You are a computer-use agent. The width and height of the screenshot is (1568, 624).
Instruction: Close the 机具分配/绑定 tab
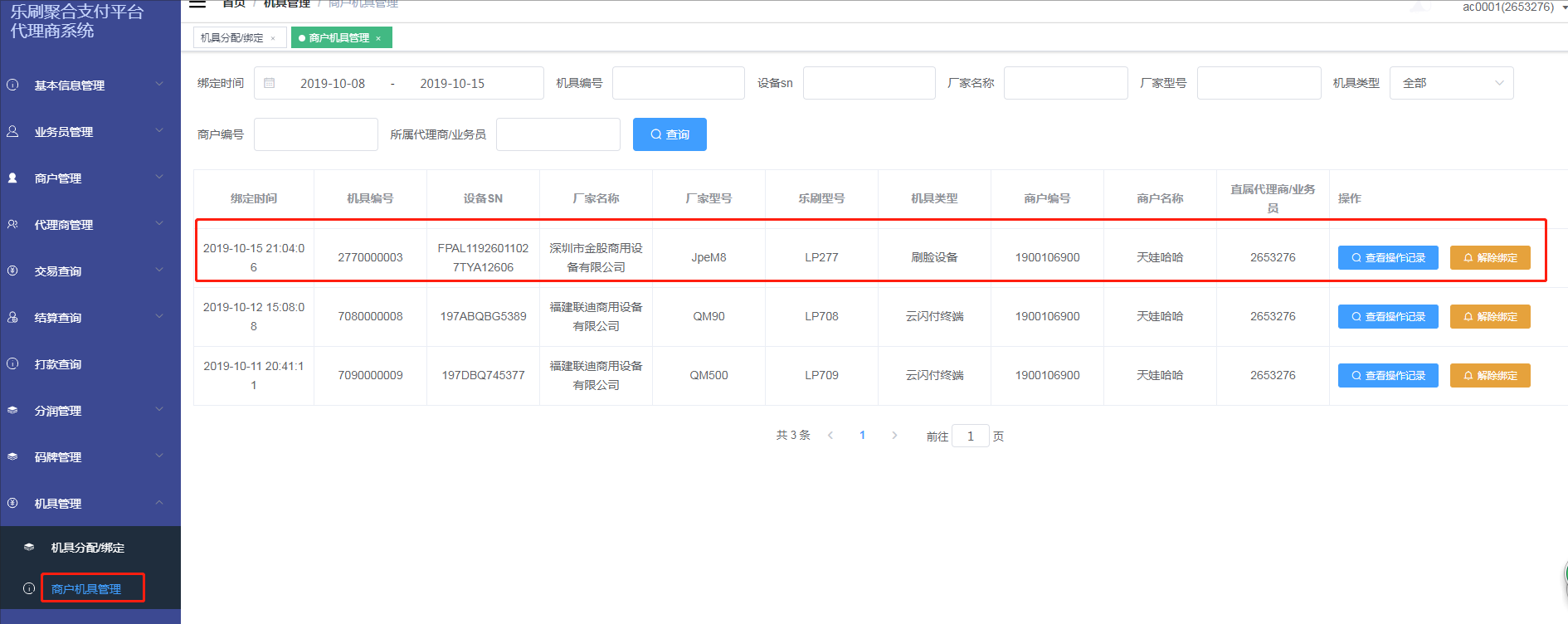273,38
